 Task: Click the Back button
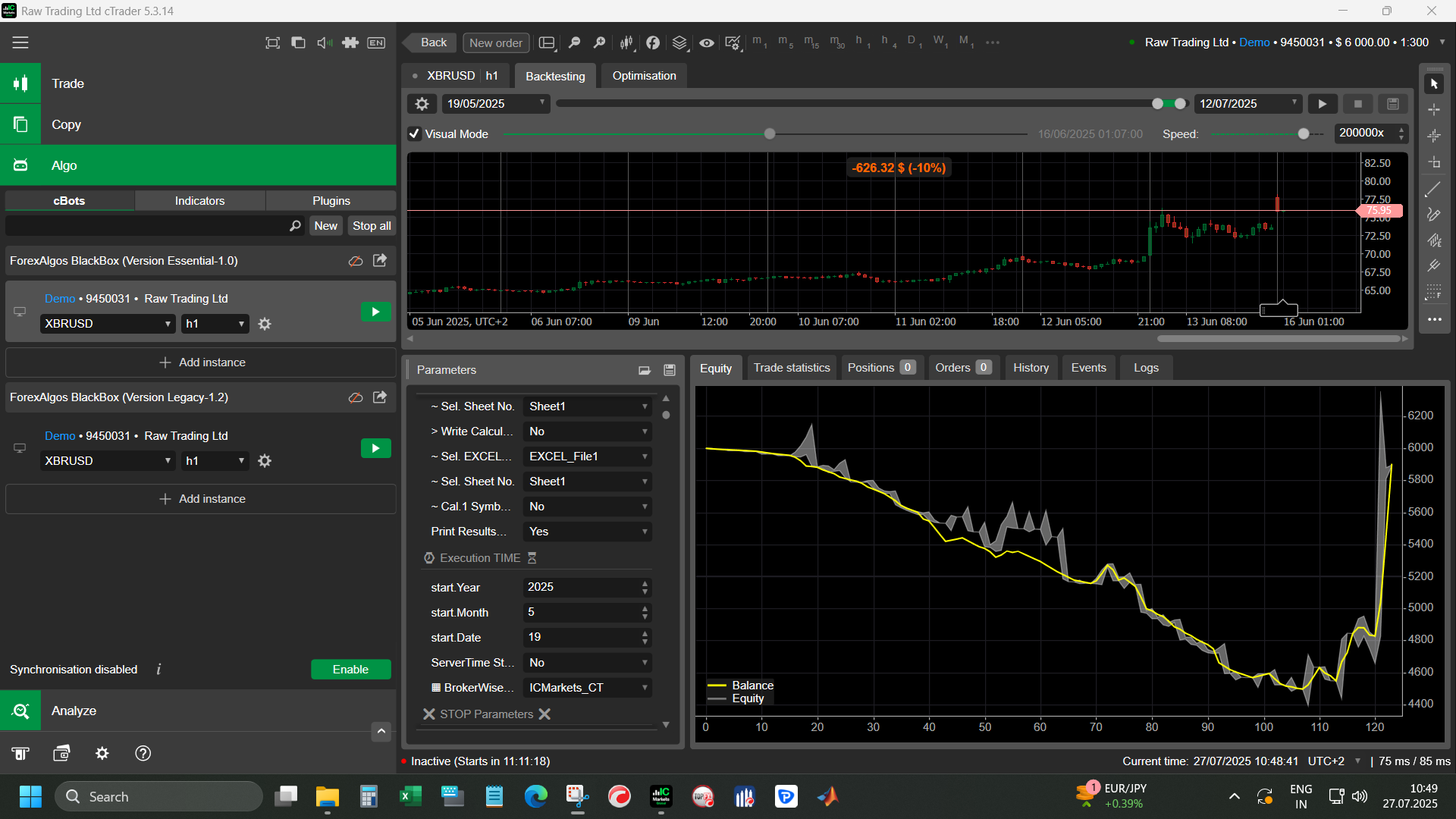click(429, 42)
